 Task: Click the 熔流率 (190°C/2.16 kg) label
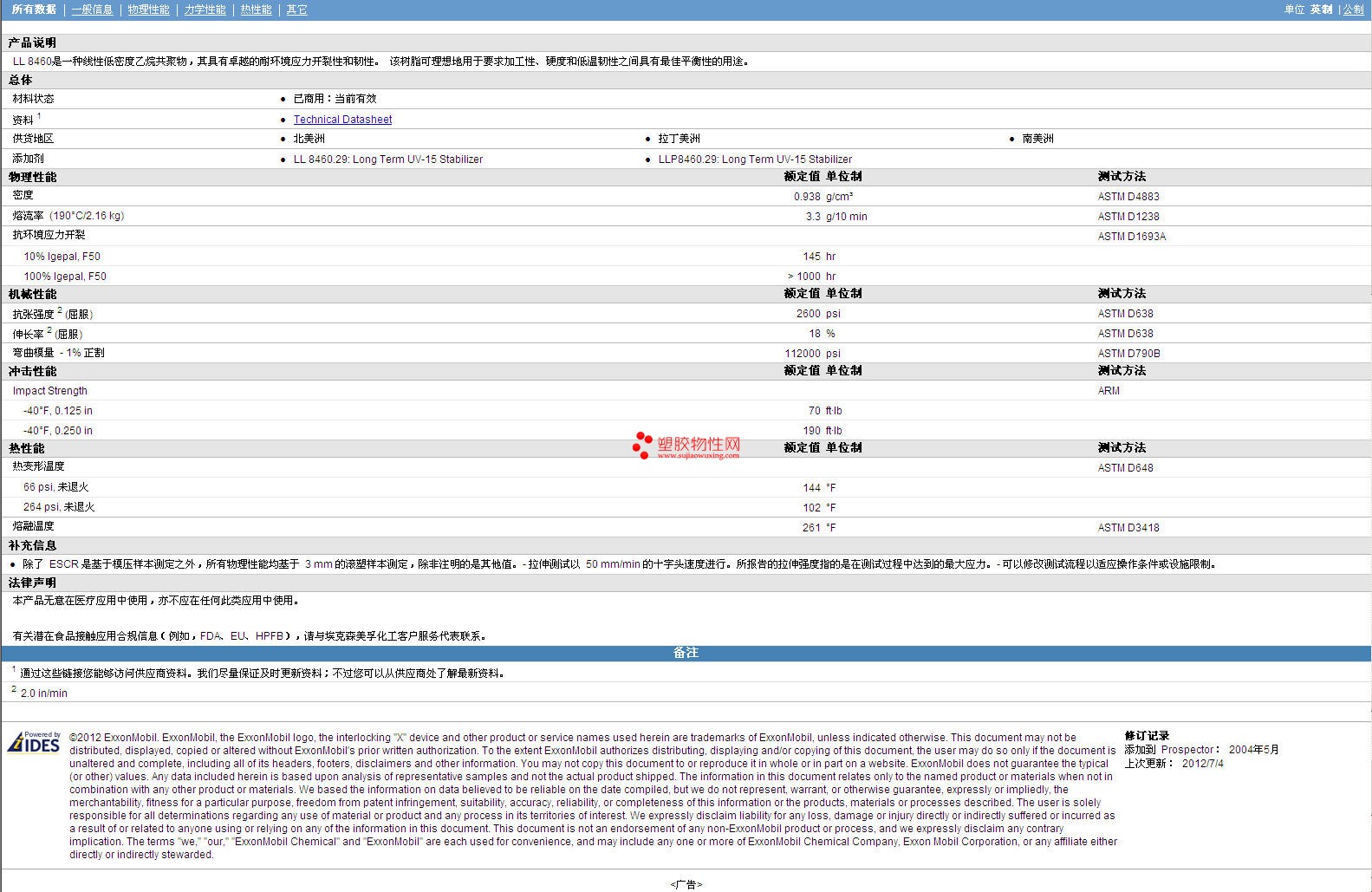click(x=68, y=216)
